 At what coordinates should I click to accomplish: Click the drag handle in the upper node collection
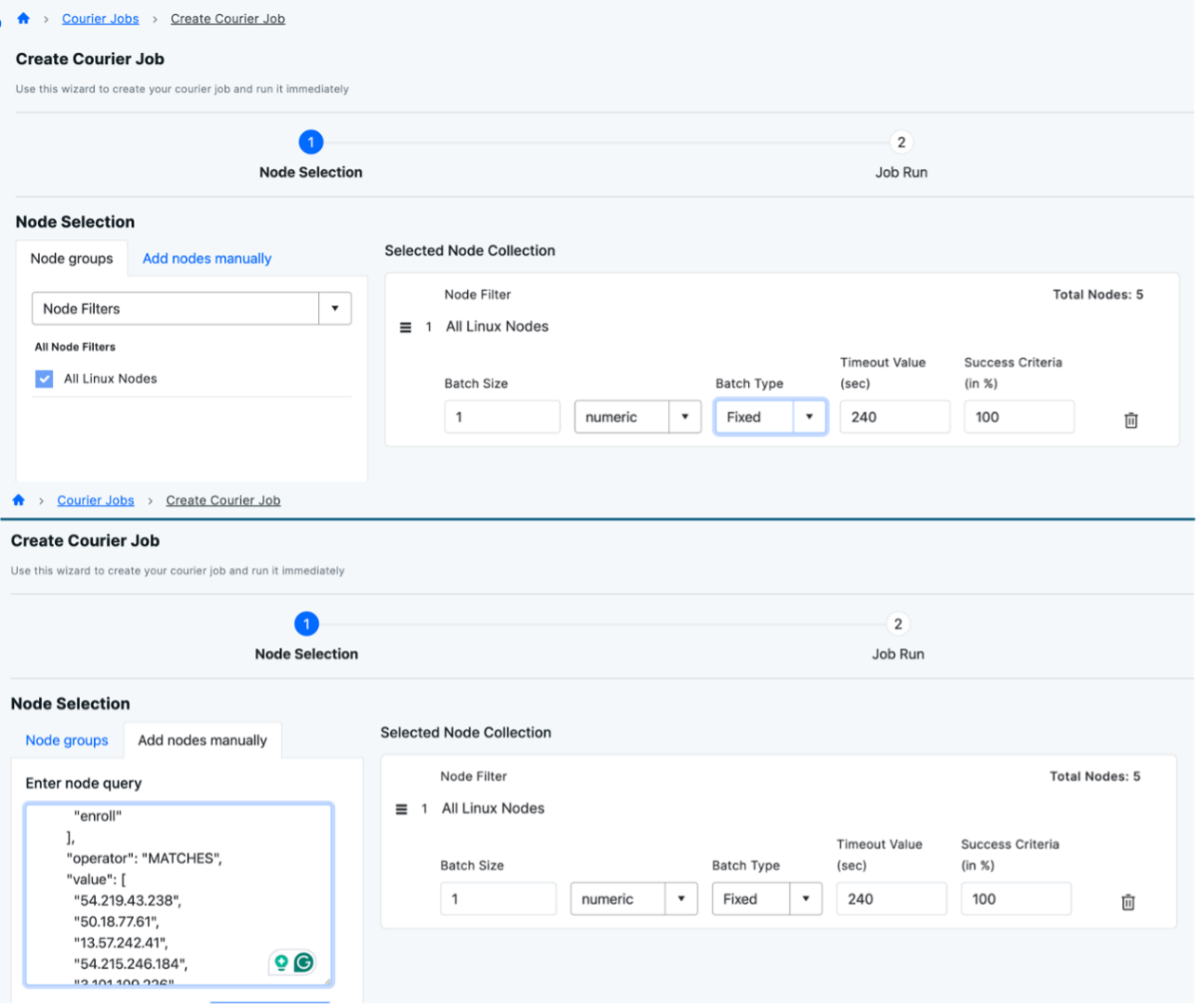406,327
